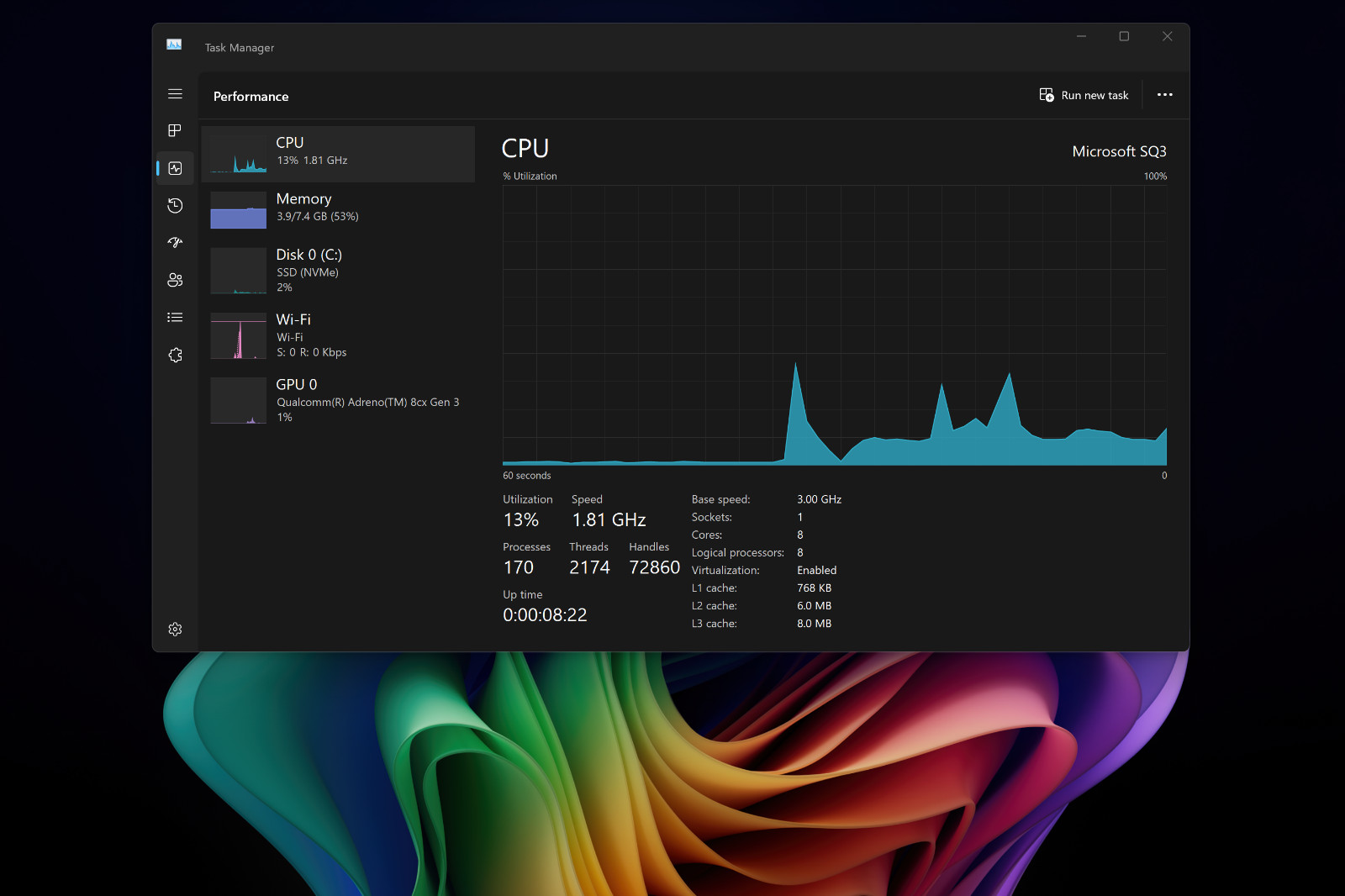The height and width of the screenshot is (896, 1345).
Task: Click the Memory 3.9/7.4 GB (53%) text
Action: pos(318,217)
